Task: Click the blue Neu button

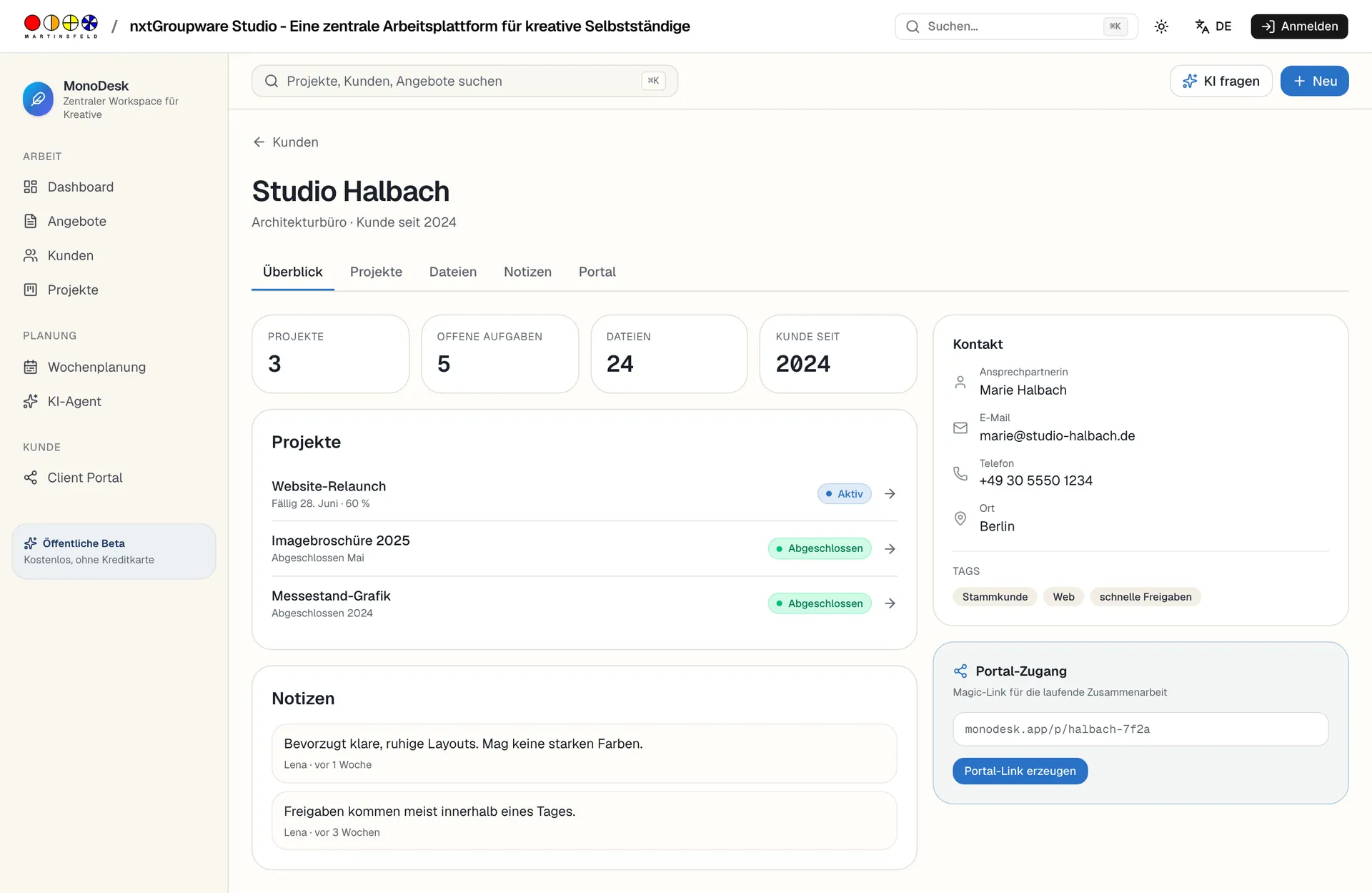Action: (1314, 81)
